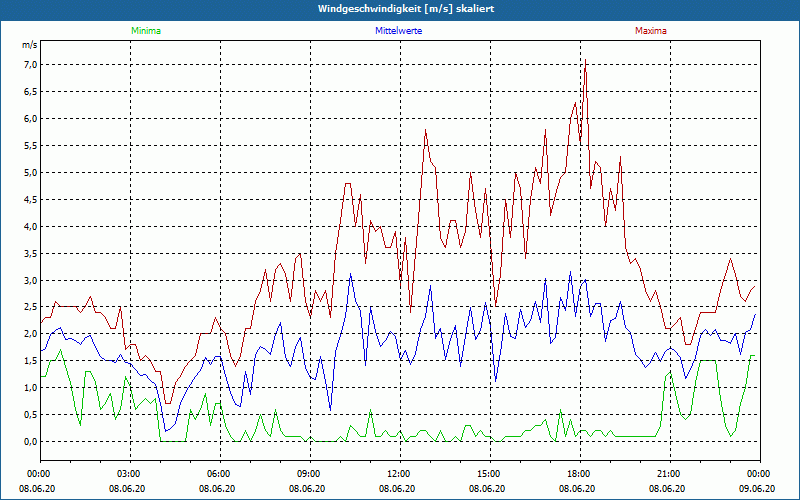
Task: Click the 5,0 y-axis value
Action: click(31, 172)
